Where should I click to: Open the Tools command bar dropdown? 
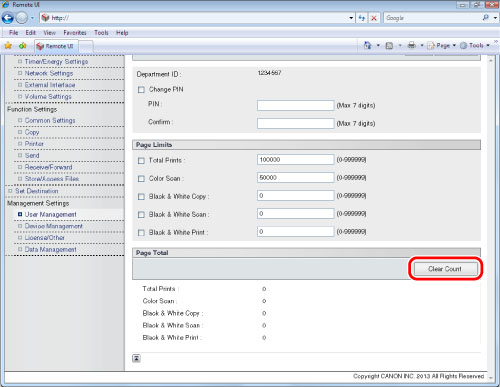click(x=475, y=45)
